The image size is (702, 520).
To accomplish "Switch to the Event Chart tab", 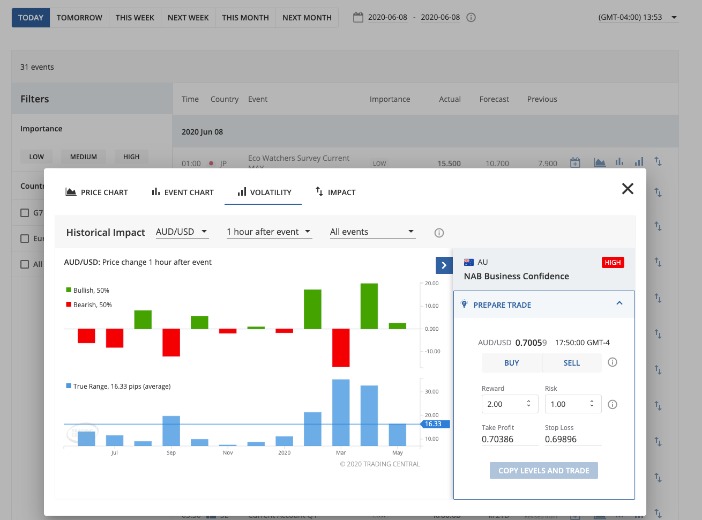I will (182, 192).
